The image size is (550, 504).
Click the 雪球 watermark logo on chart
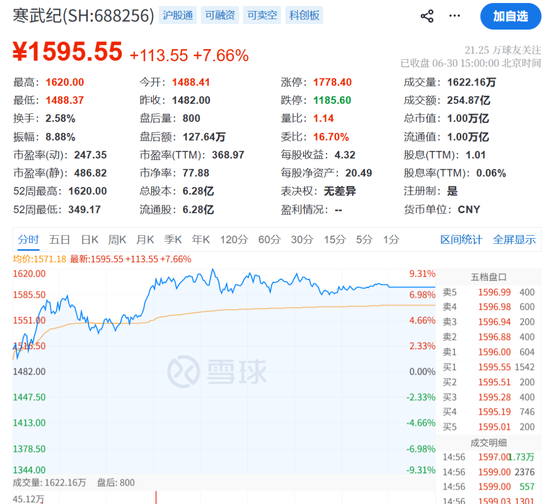pos(216,371)
